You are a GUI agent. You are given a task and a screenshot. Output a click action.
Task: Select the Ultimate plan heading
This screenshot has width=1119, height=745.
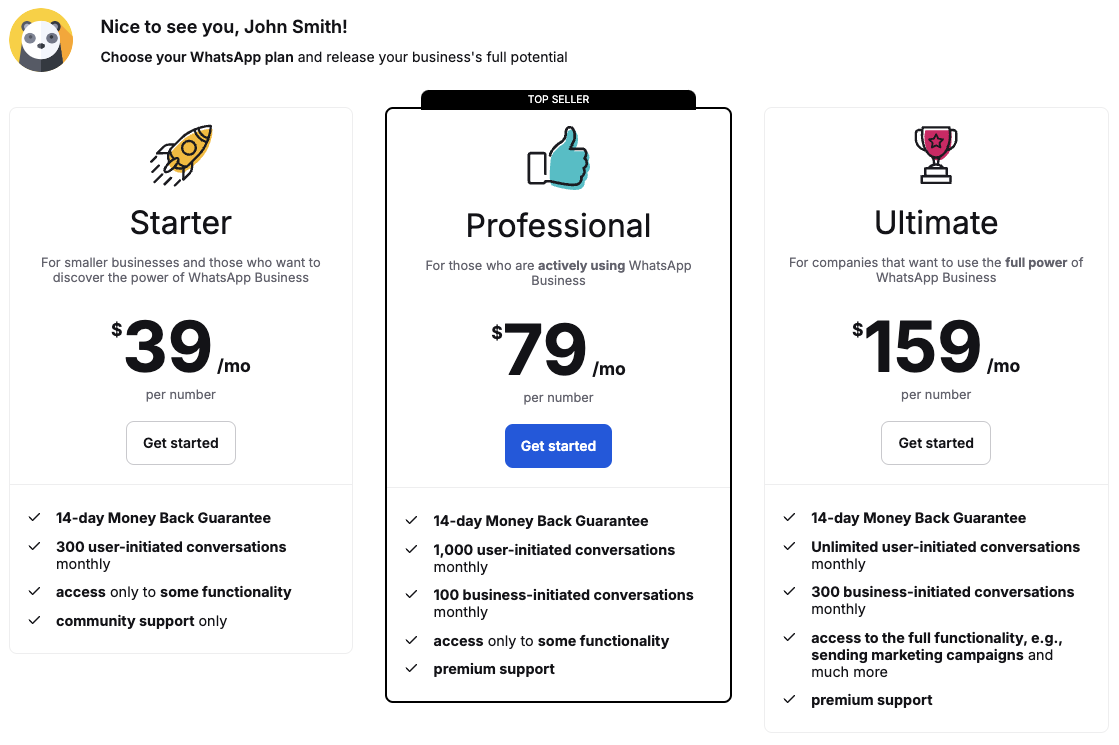tap(936, 222)
